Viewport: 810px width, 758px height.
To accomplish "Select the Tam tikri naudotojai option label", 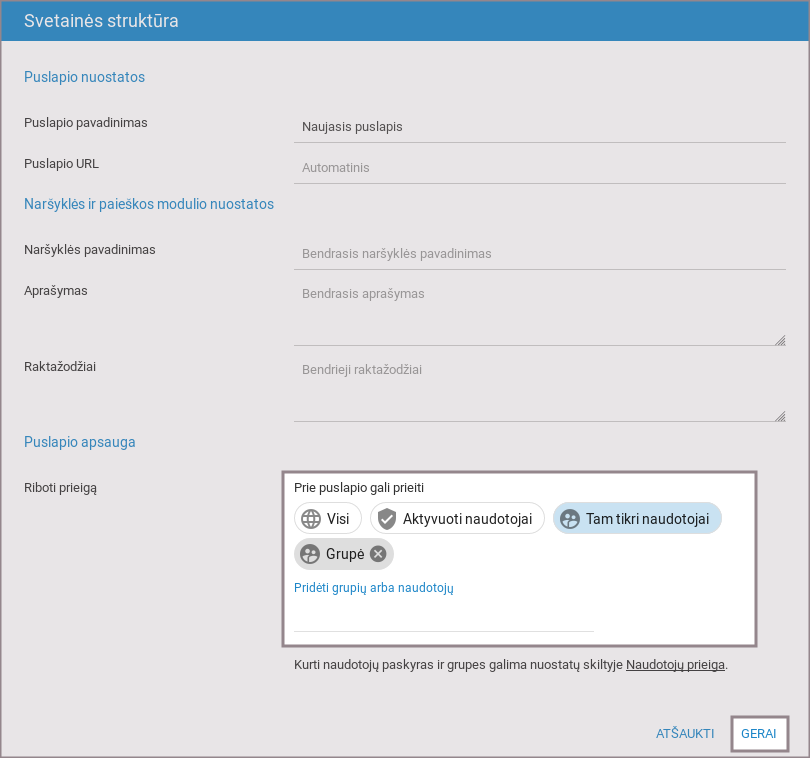I will (x=647, y=518).
